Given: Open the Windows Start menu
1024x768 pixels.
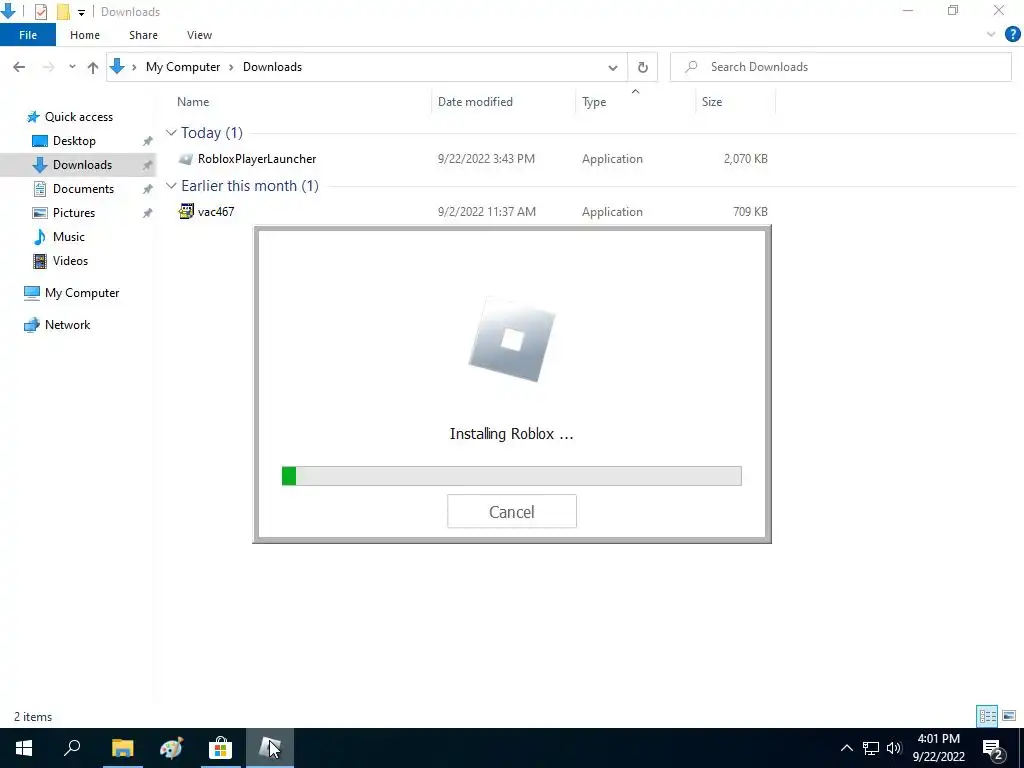Looking at the screenshot, I should tap(24, 748).
